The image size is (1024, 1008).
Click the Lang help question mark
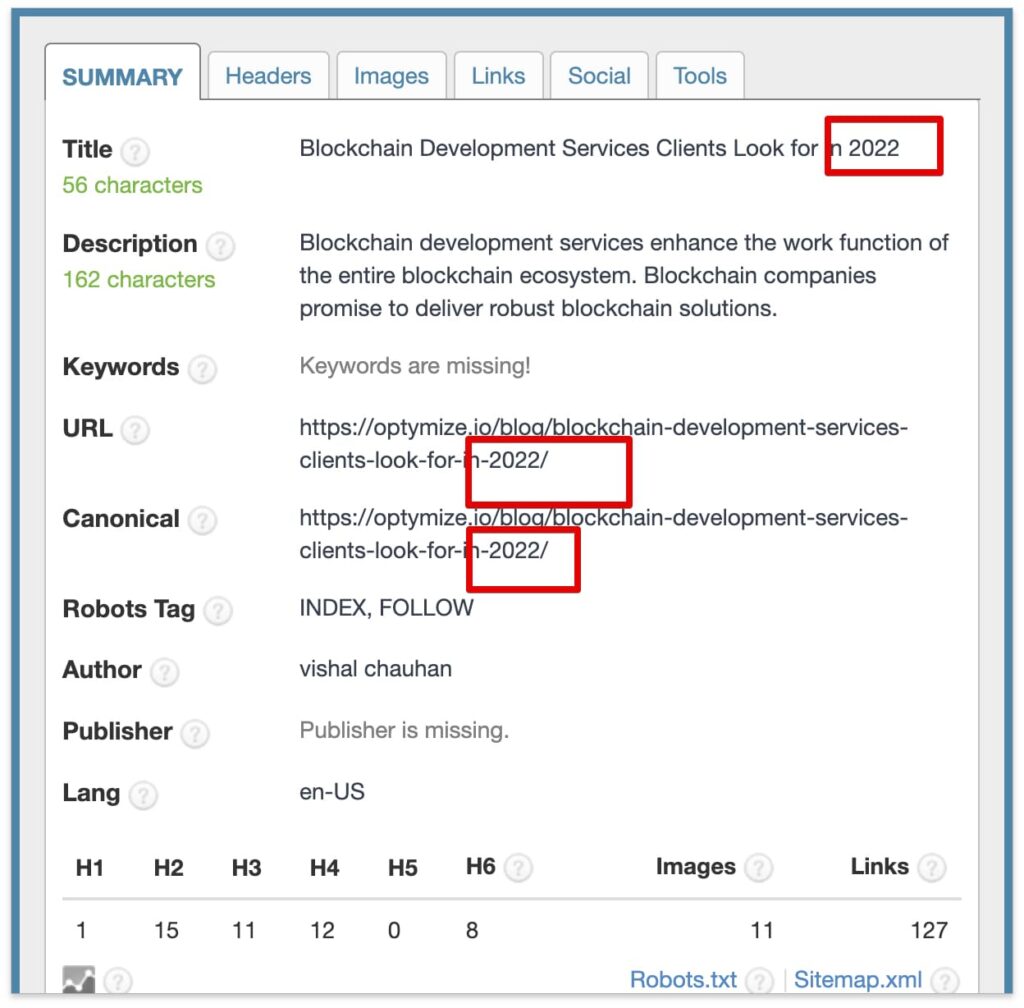pos(143,796)
